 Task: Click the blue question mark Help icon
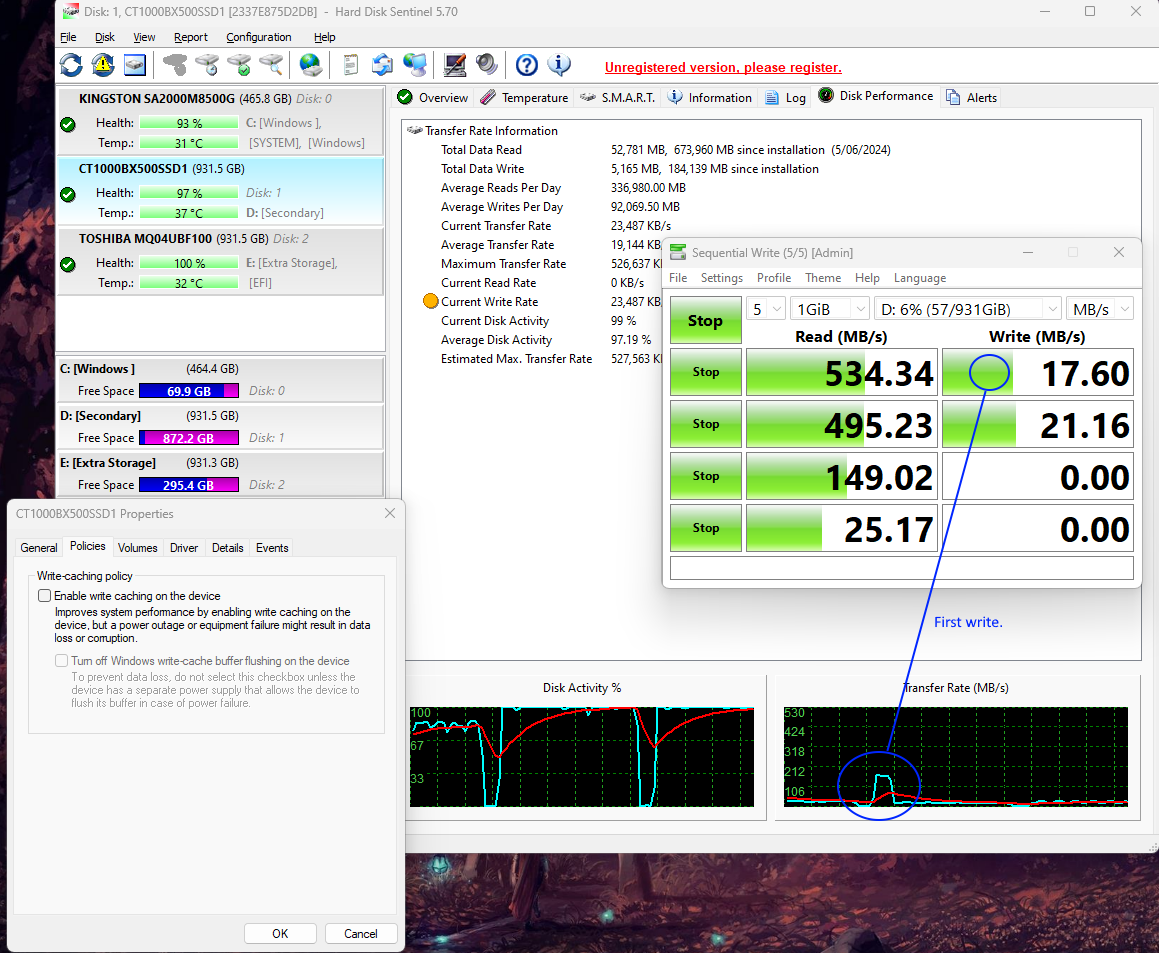click(x=526, y=65)
